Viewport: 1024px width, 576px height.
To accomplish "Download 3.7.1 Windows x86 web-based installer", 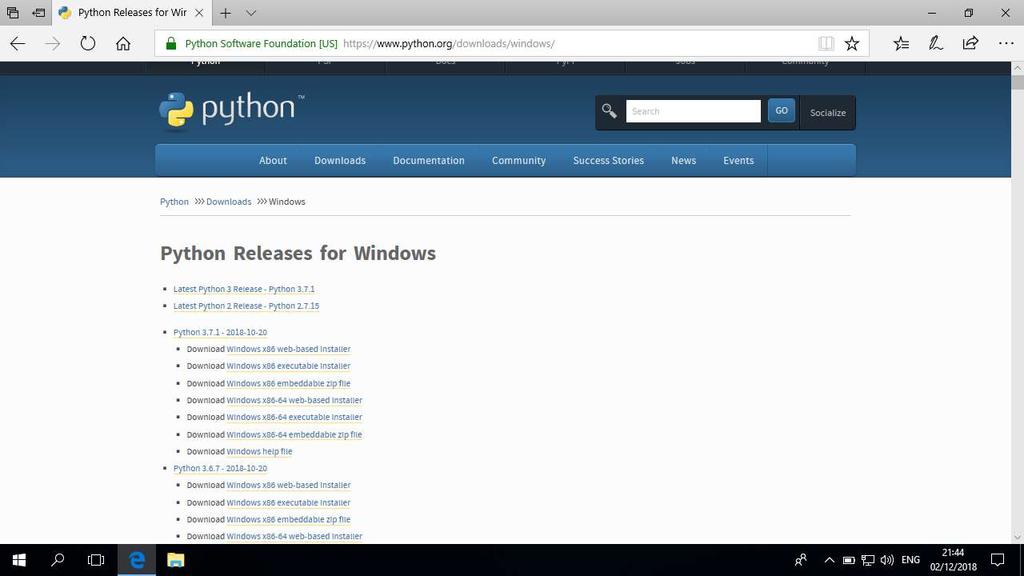I will (288, 349).
